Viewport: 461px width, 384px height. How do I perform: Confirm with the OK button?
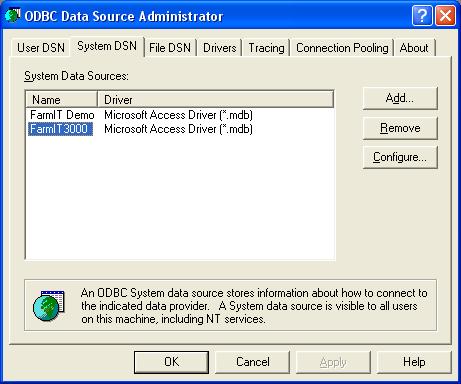(x=171, y=362)
